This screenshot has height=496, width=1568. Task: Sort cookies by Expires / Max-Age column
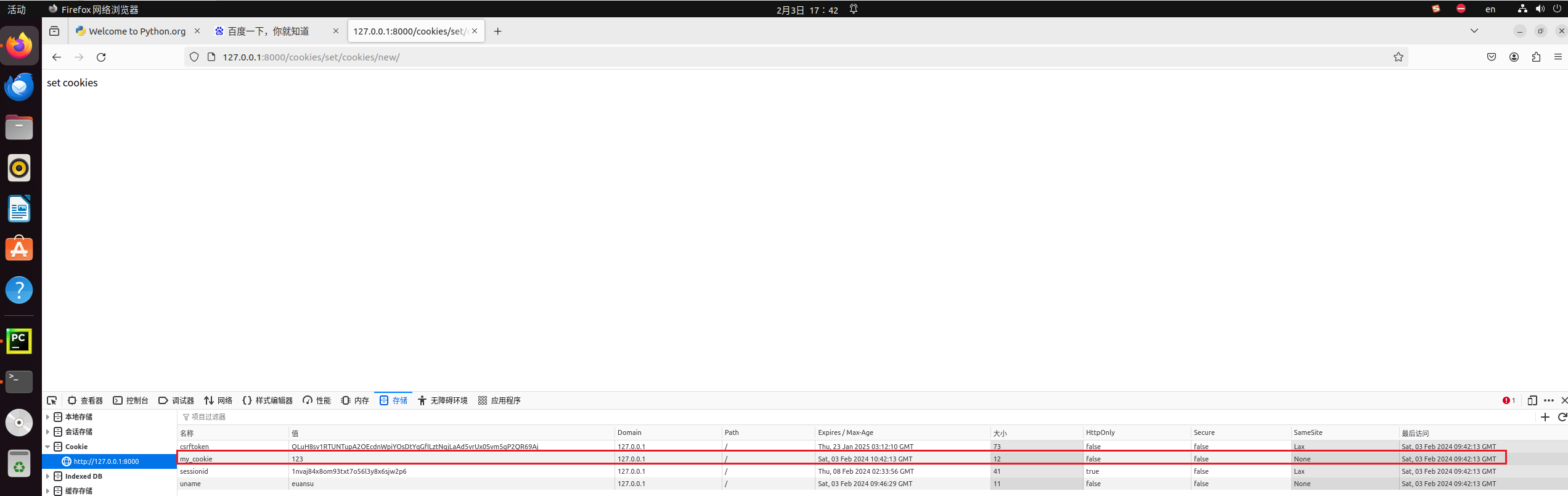pos(845,432)
